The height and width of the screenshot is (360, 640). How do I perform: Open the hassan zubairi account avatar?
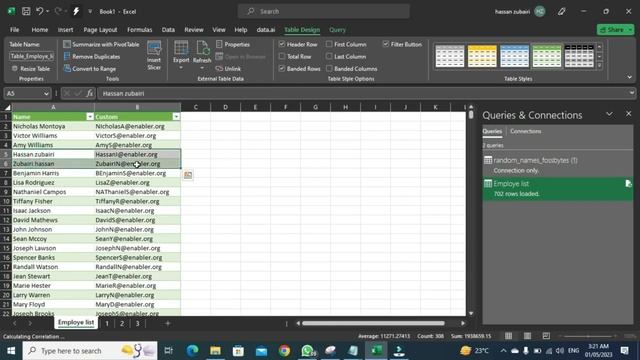click(540, 11)
